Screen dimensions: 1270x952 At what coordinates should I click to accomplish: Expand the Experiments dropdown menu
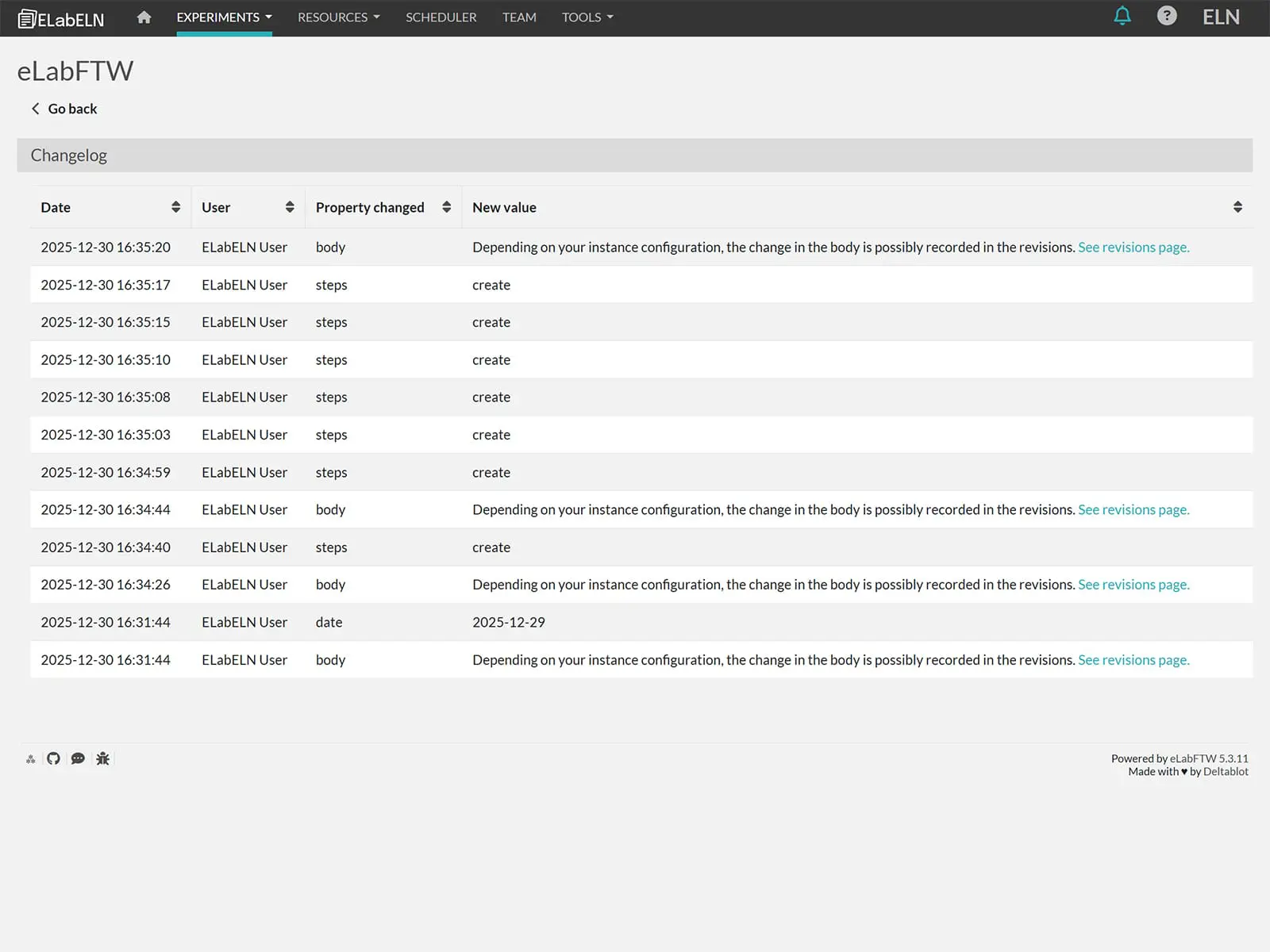click(224, 17)
